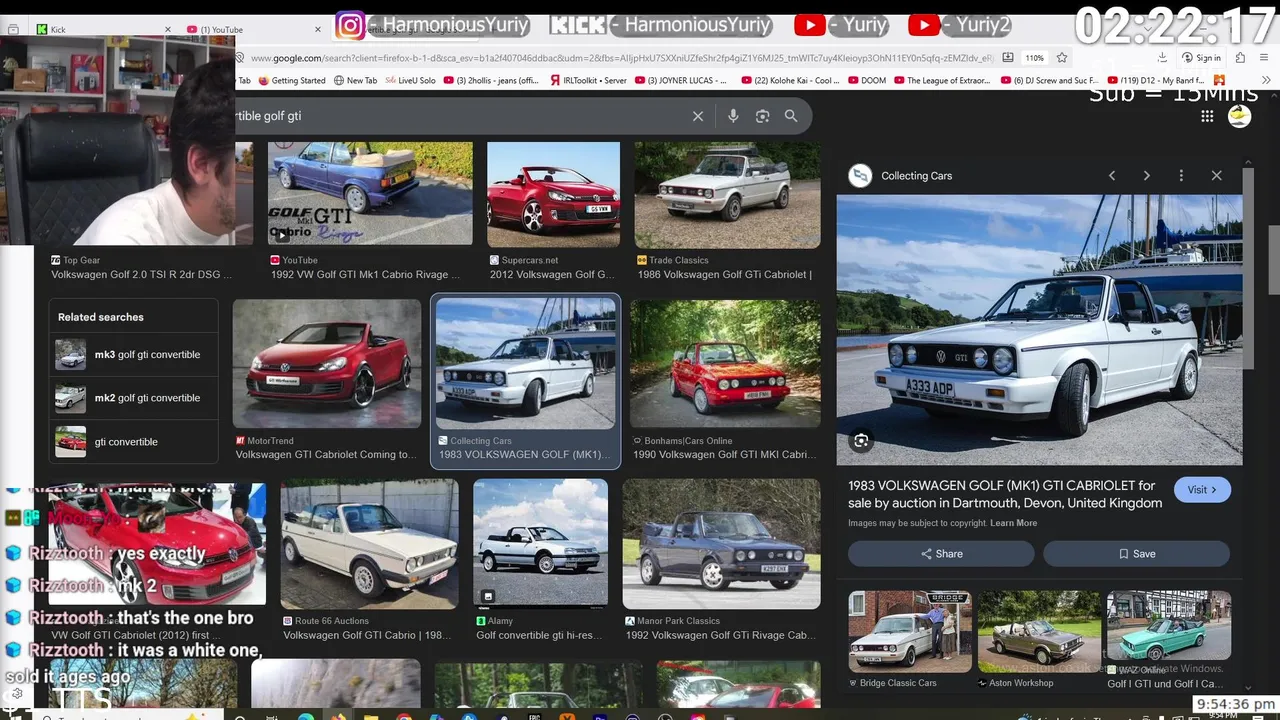The height and width of the screenshot is (720, 1280).
Task: Click inside the Google search text field
Action: (x=460, y=116)
